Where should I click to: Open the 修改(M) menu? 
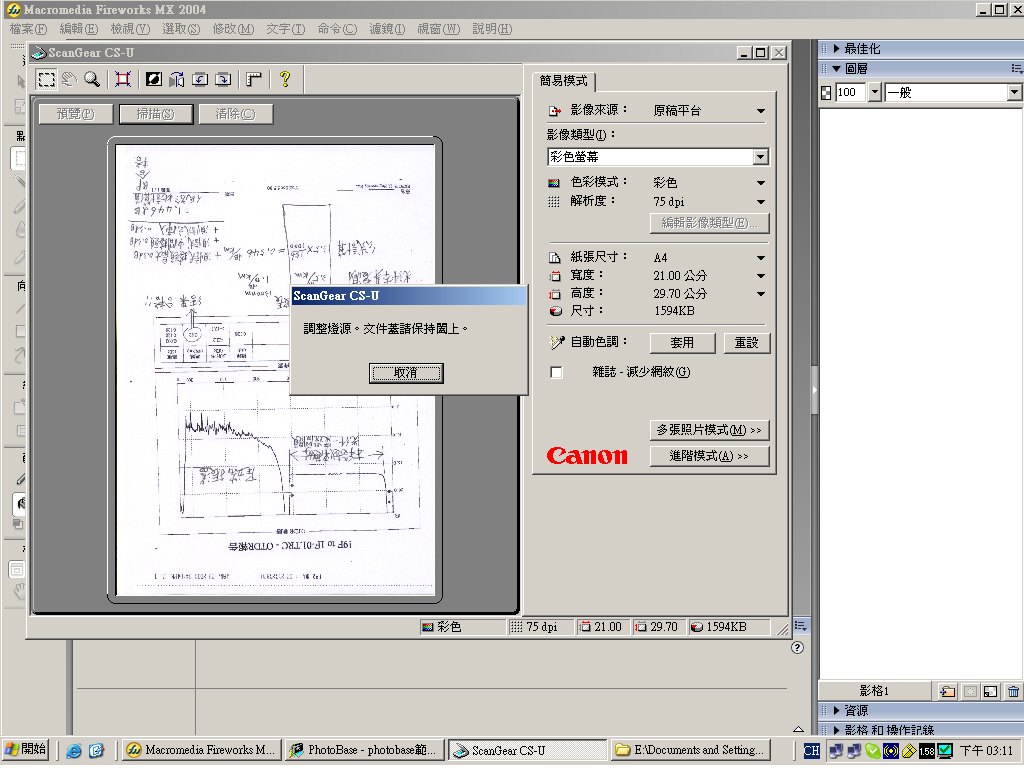pyautogui.click(x=233, y=29)
